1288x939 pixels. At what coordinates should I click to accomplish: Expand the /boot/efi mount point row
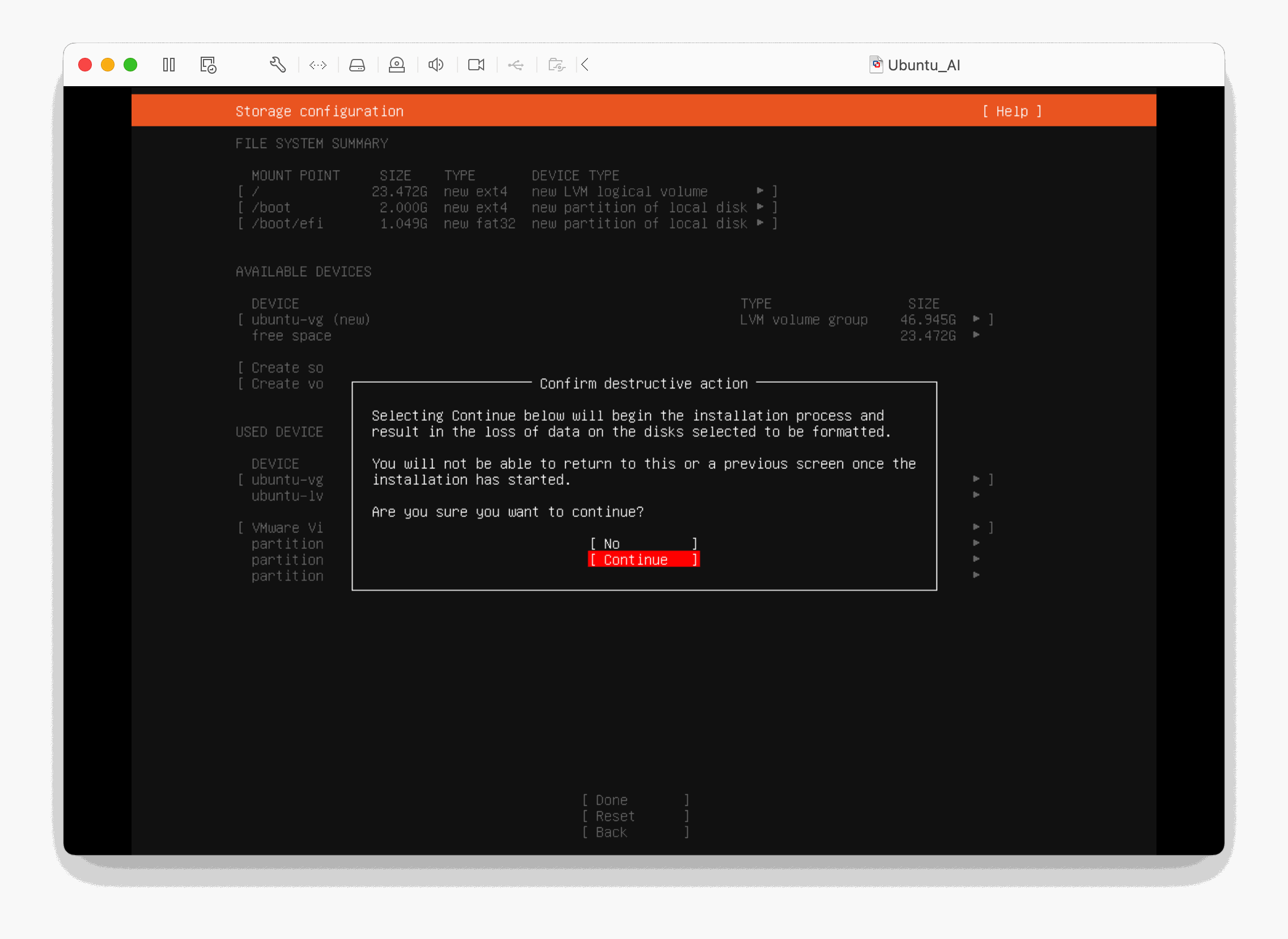click(507, 223)
